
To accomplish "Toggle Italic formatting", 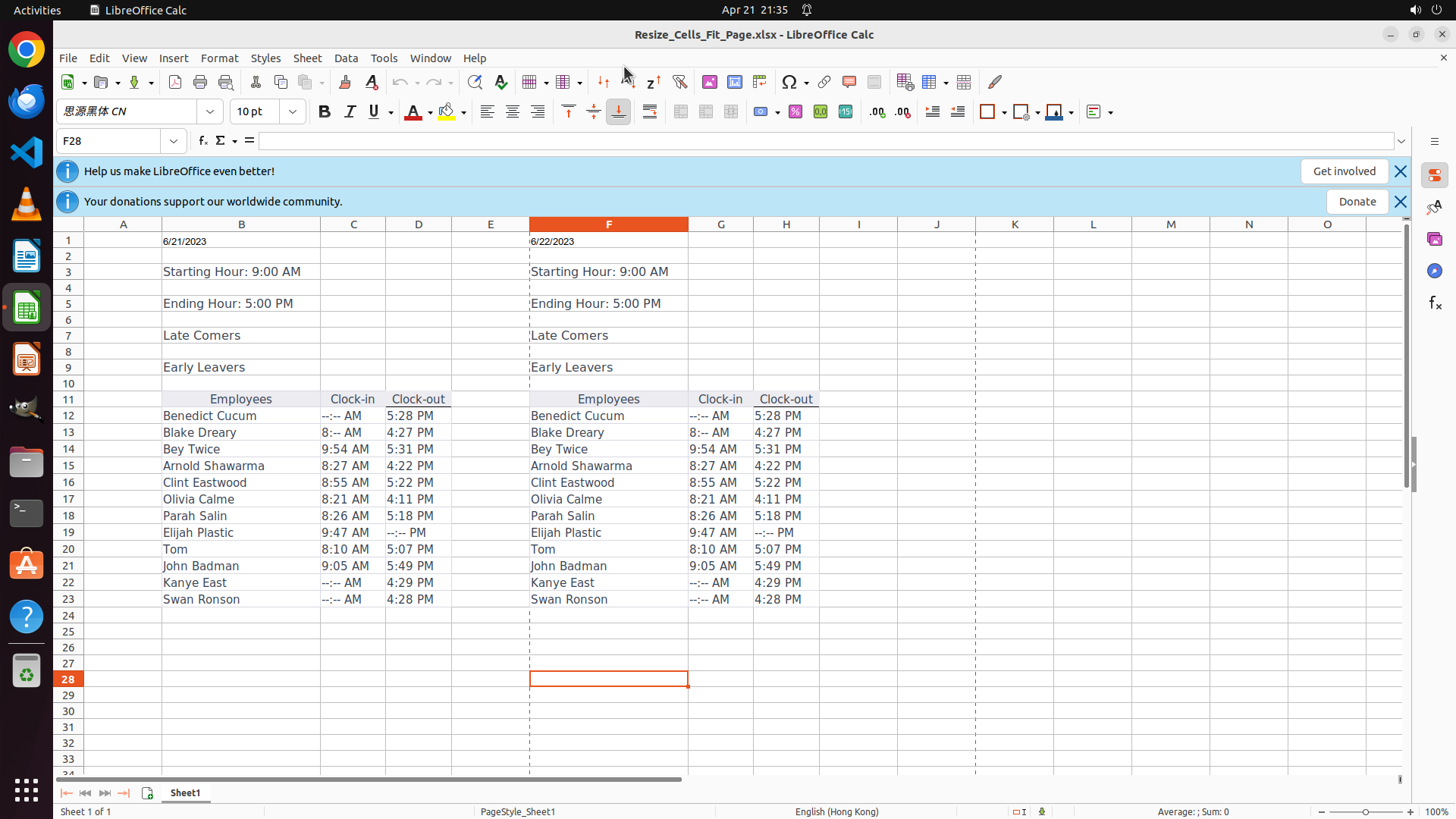I will coord(350,111).
